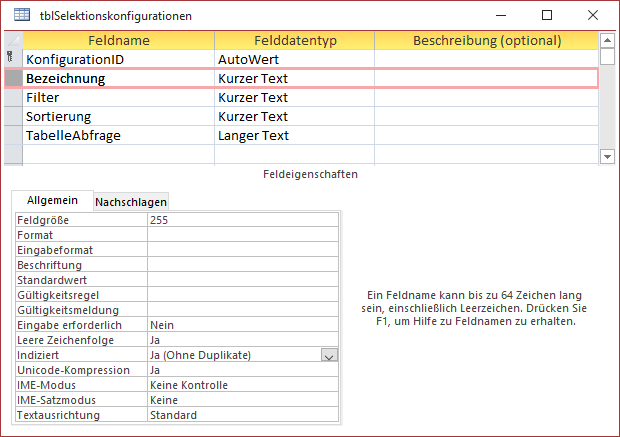Click the Beschriftung property field
The width and height of the screenshot is (620, 437).
point(243,265)
